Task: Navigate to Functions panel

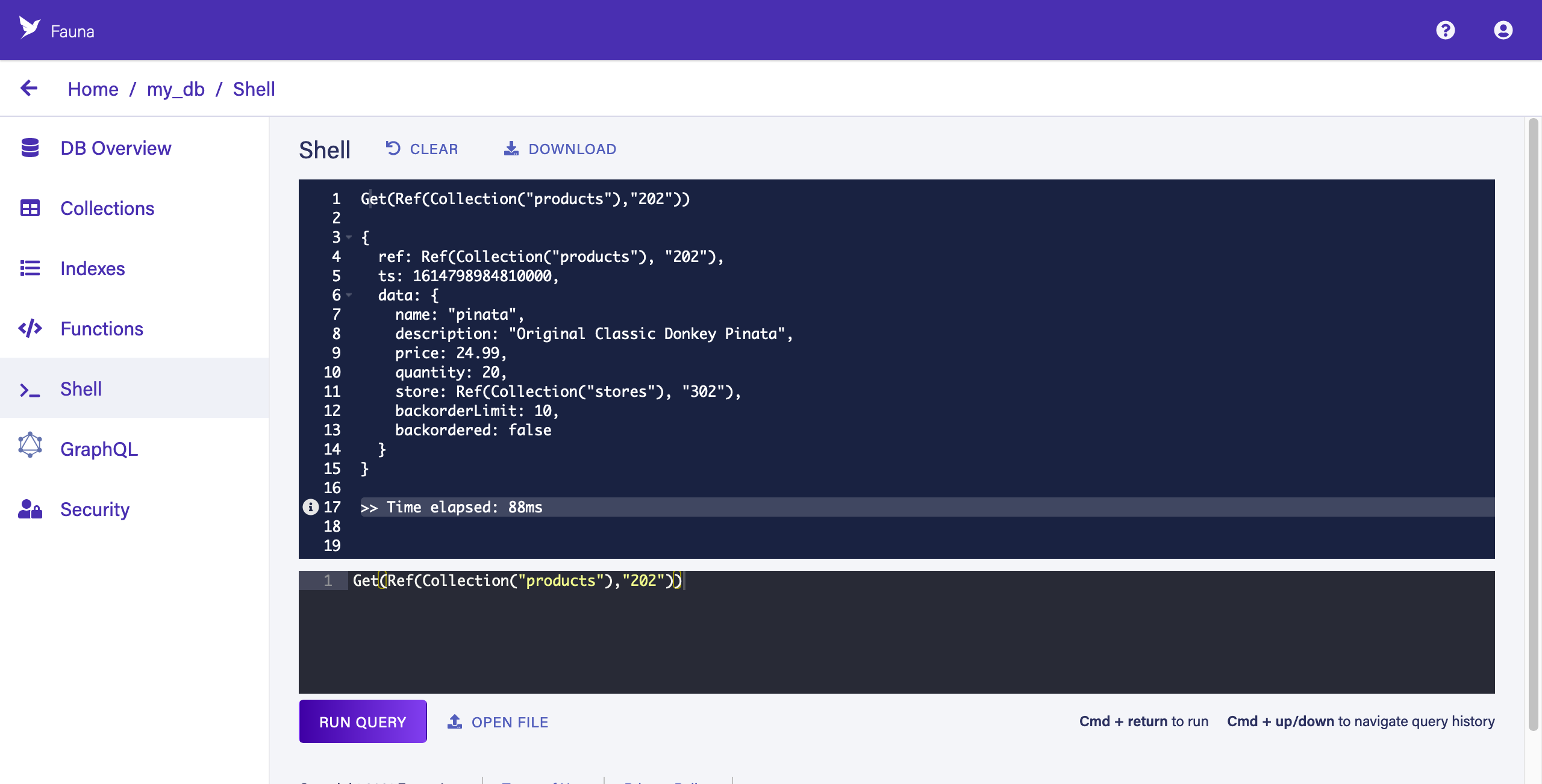Action: click(100, 328)
